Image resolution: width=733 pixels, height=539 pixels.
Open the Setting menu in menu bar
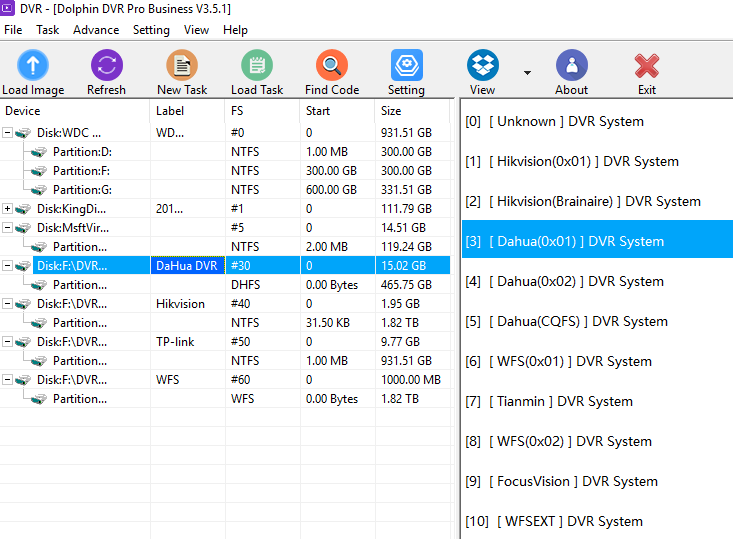coord(151,30)
